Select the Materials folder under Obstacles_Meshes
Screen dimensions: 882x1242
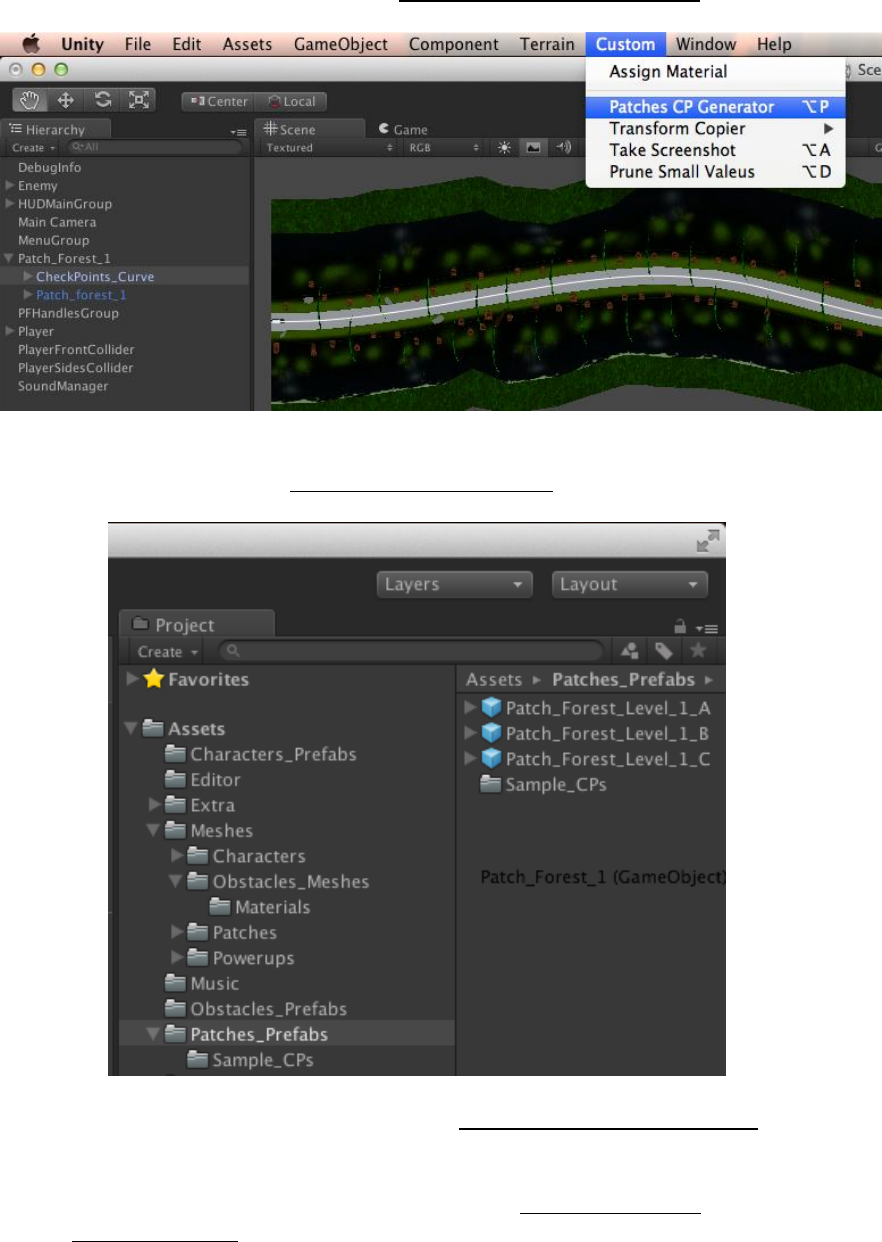pos(260,907)
